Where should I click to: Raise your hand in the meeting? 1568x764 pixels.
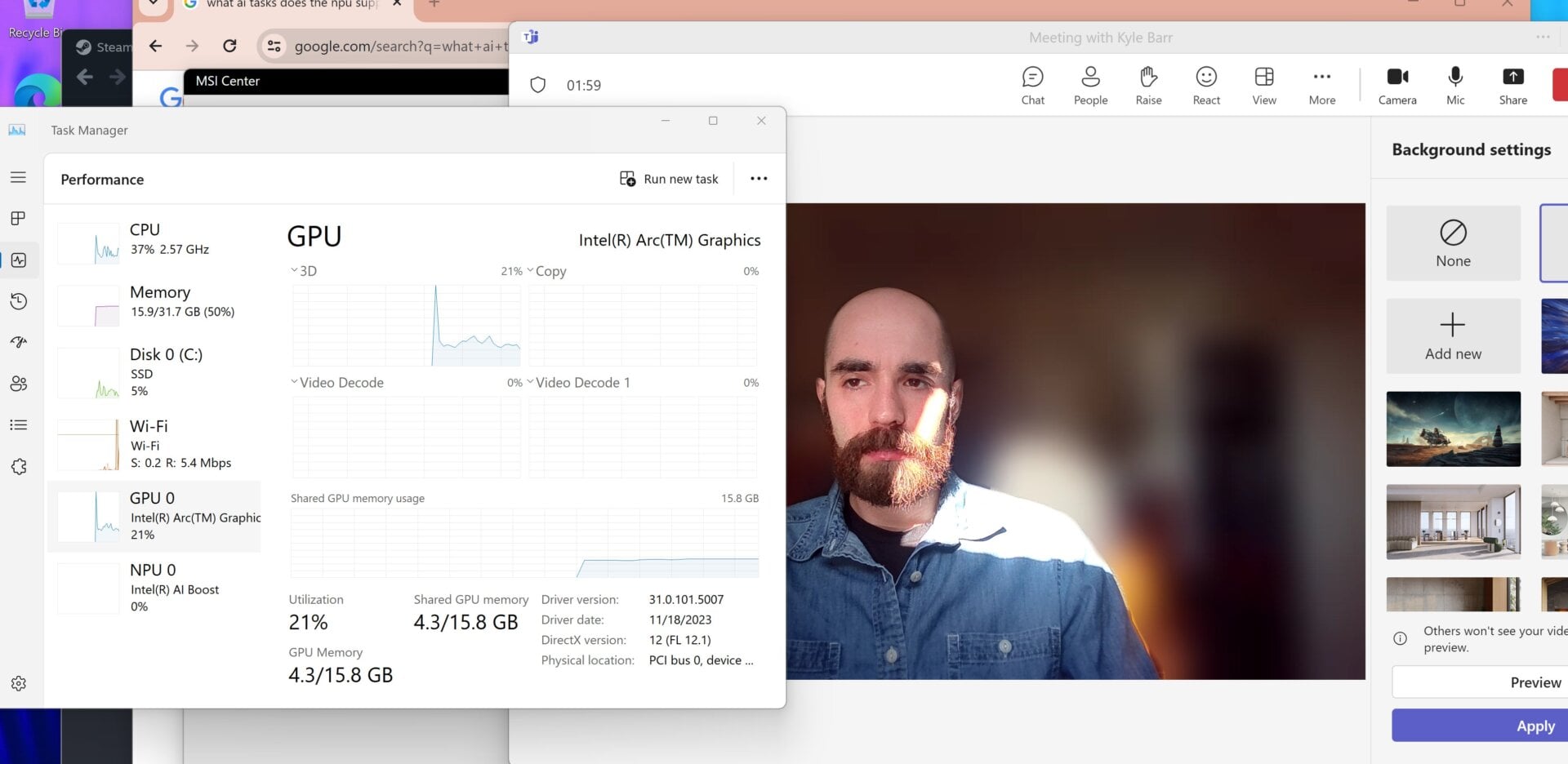1148,86
